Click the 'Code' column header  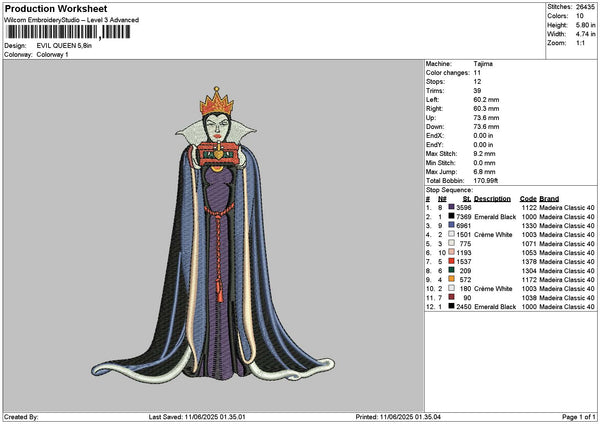[x=528, y=199]
